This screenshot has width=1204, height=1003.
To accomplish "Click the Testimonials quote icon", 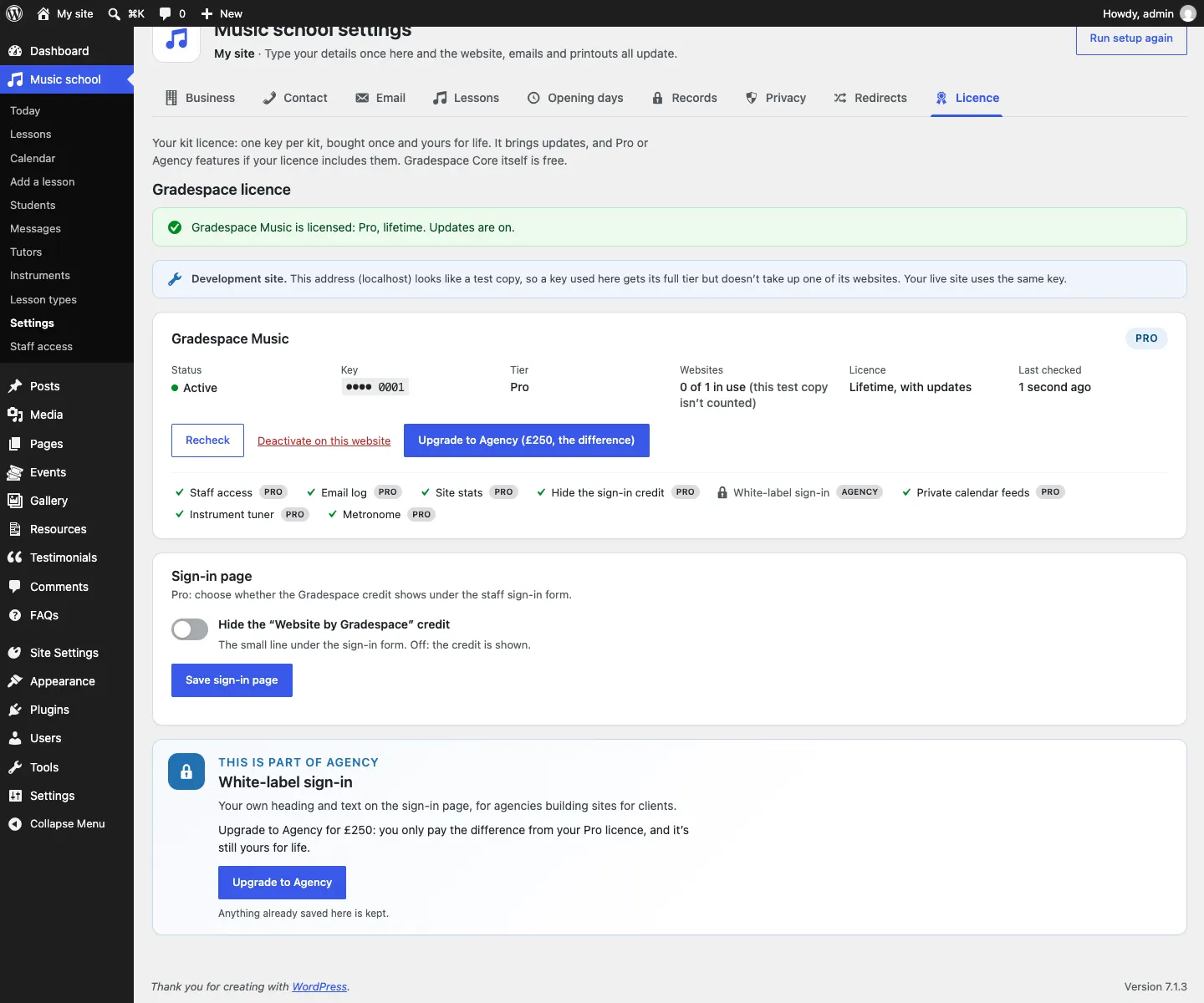I will point(15,558).
